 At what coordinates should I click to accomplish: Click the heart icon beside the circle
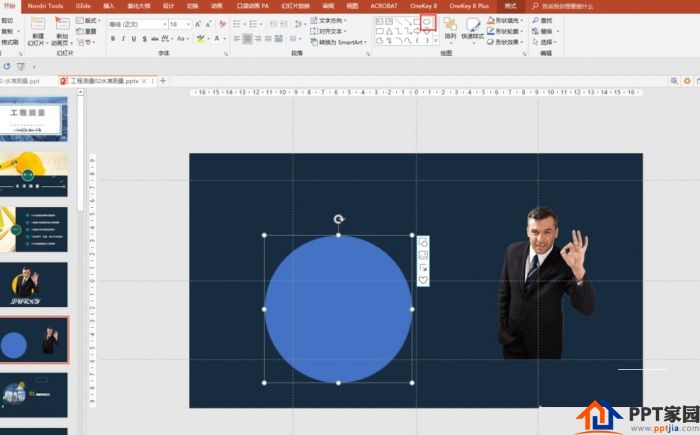[x=423, y=280]
